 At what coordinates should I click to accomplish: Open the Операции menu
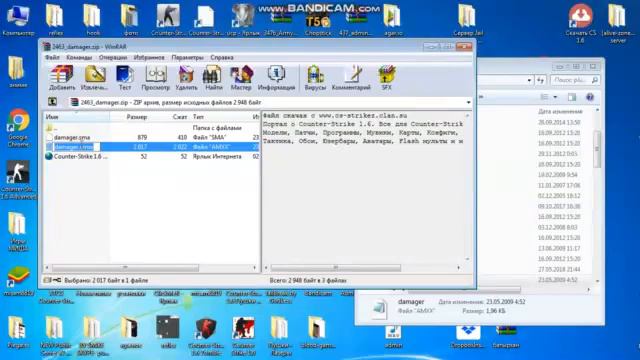113,58
